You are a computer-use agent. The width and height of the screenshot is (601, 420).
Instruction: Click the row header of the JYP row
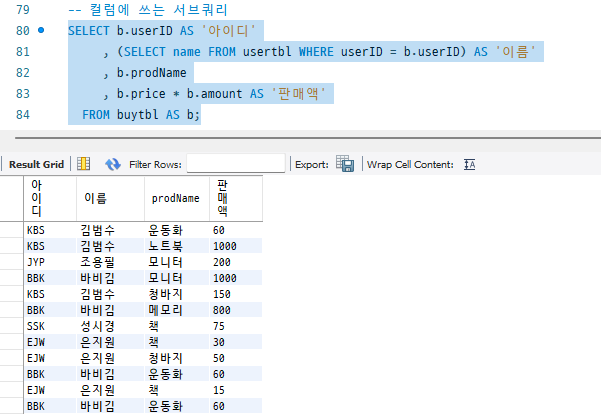coord(11,262)
